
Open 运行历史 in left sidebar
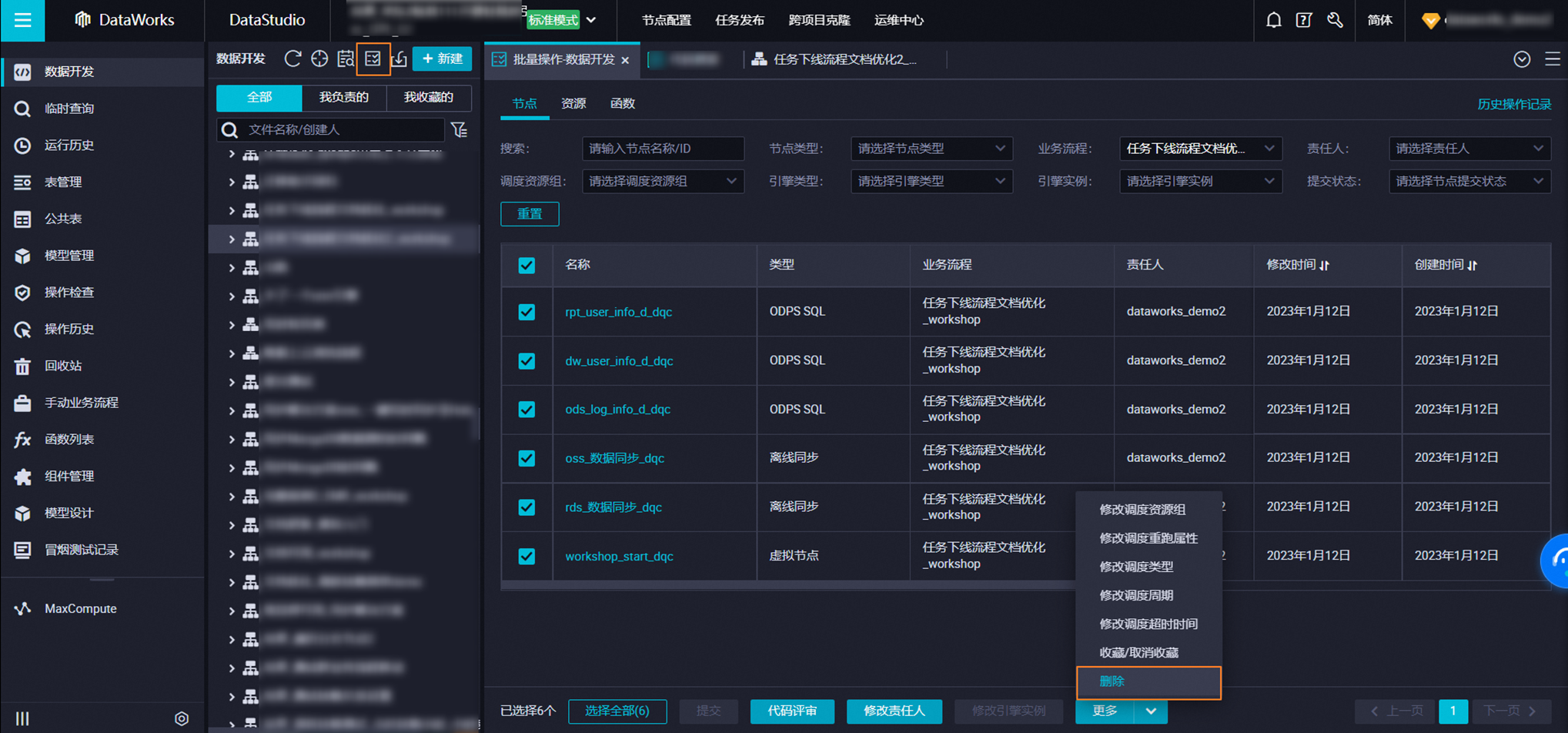click(102, 145)
